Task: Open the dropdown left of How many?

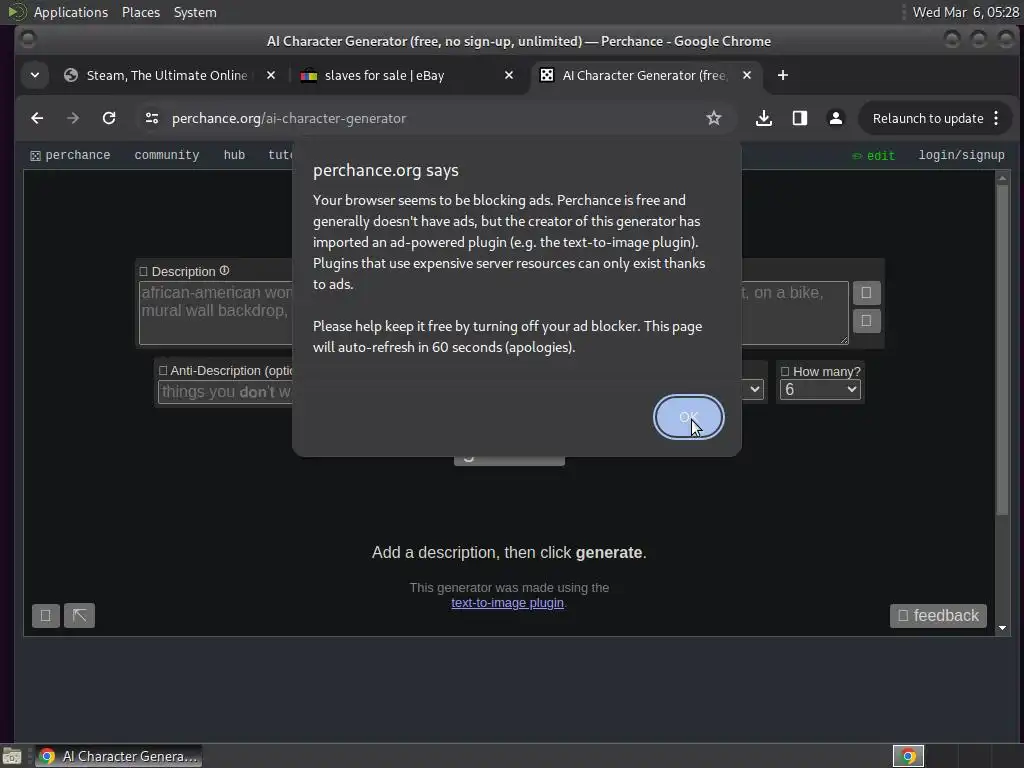Action: (753, 390)
